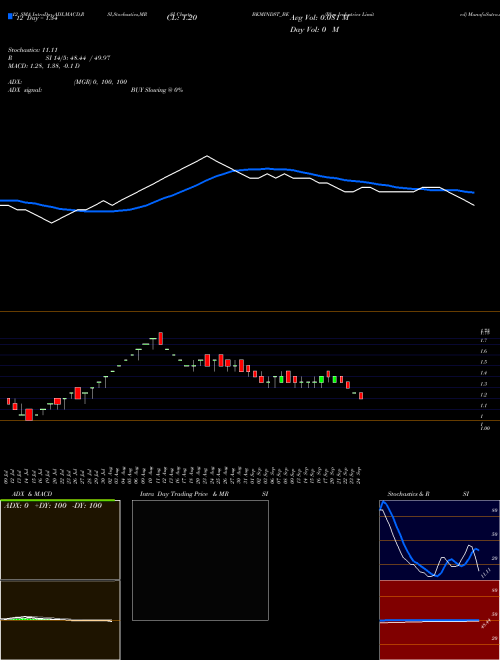Screen dimensions: 500x660
Task: Select the Stochastics: 11.11 reading
Action: coord(32,50)
